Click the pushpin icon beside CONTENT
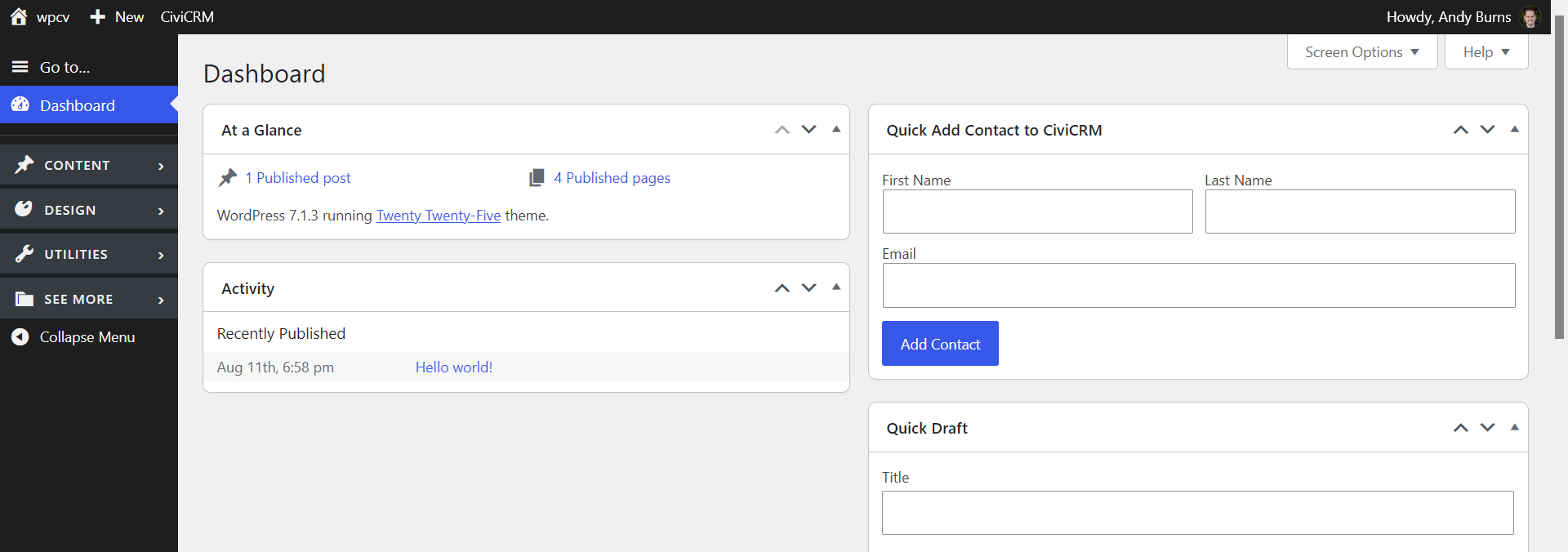 (24, 164)
